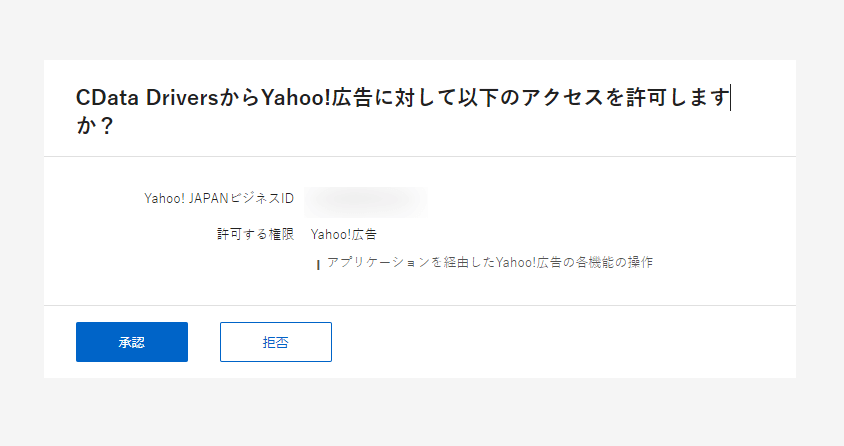Click the blue 承認 approve button
The image size is (844, 446).
point(132,342)
